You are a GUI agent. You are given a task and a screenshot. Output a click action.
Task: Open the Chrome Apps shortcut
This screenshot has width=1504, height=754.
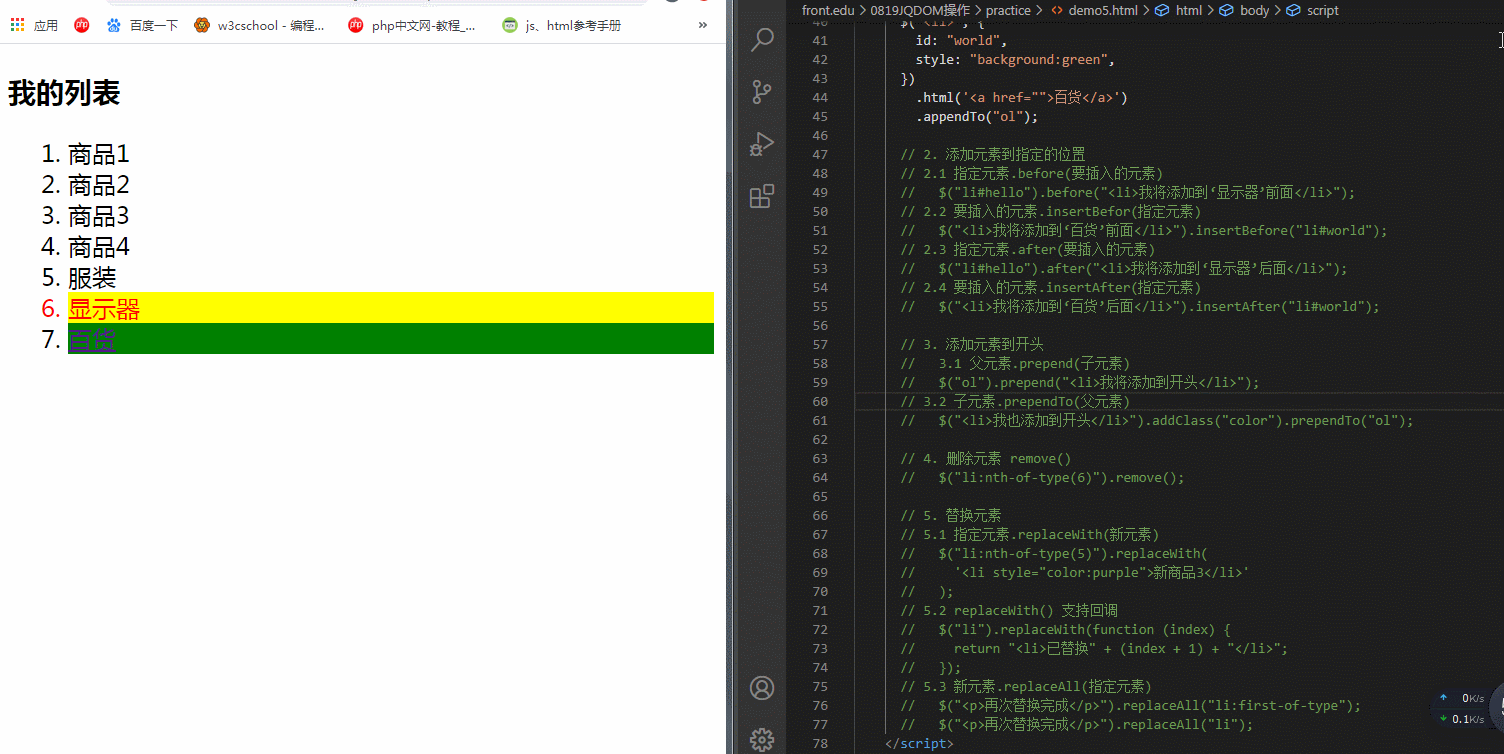35,25
